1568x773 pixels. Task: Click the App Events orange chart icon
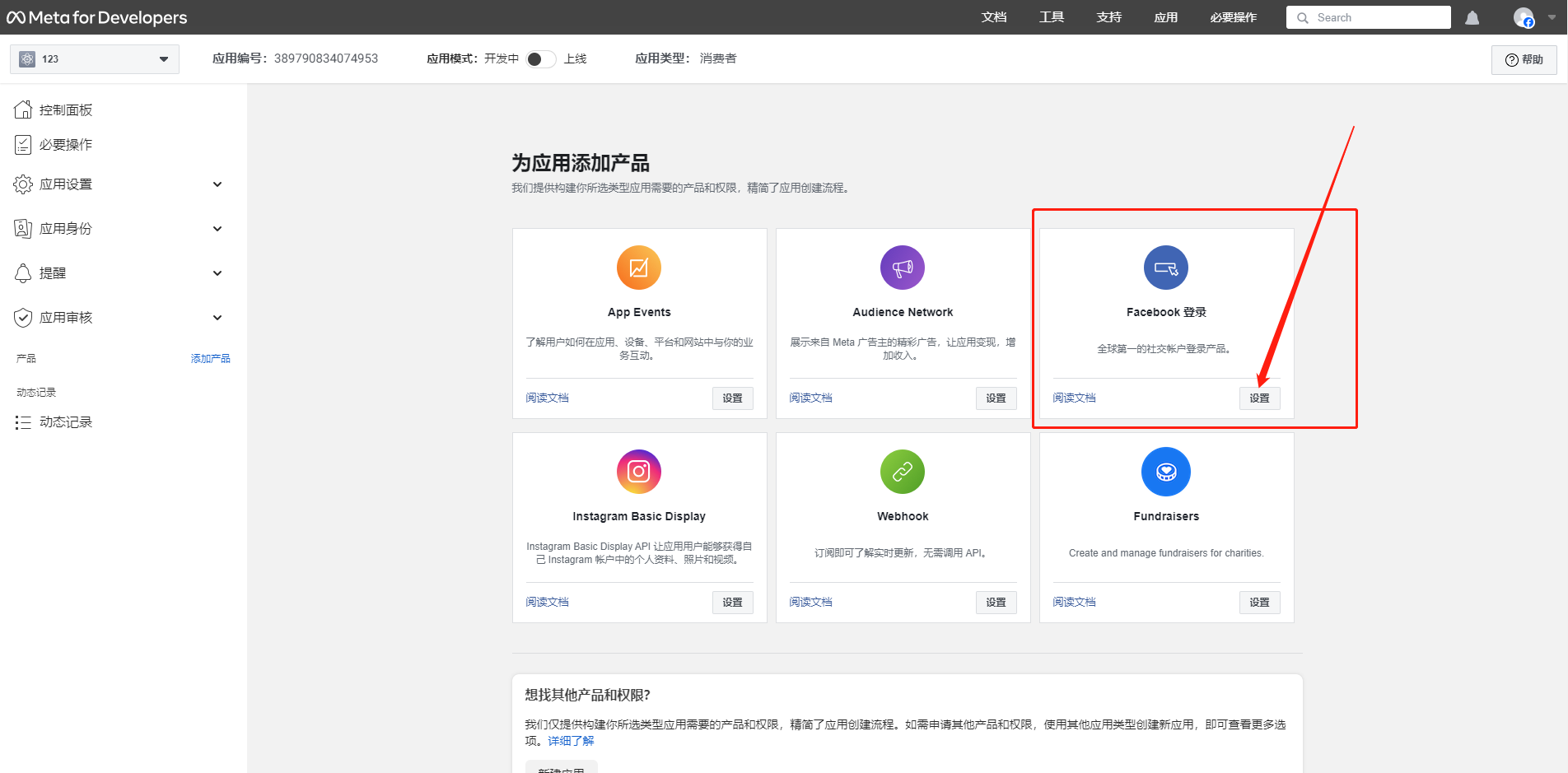coord(639,268)
